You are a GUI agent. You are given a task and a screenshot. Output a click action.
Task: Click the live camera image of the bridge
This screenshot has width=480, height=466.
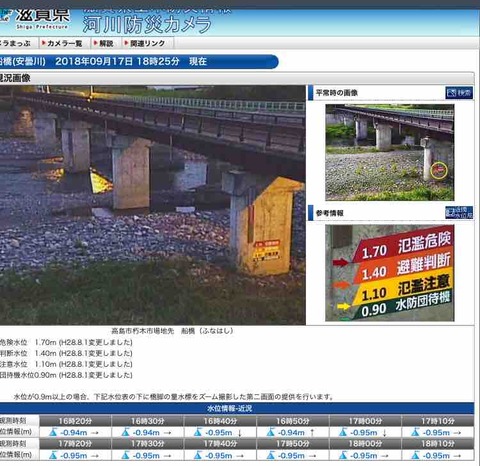click(x=152, y=205)
